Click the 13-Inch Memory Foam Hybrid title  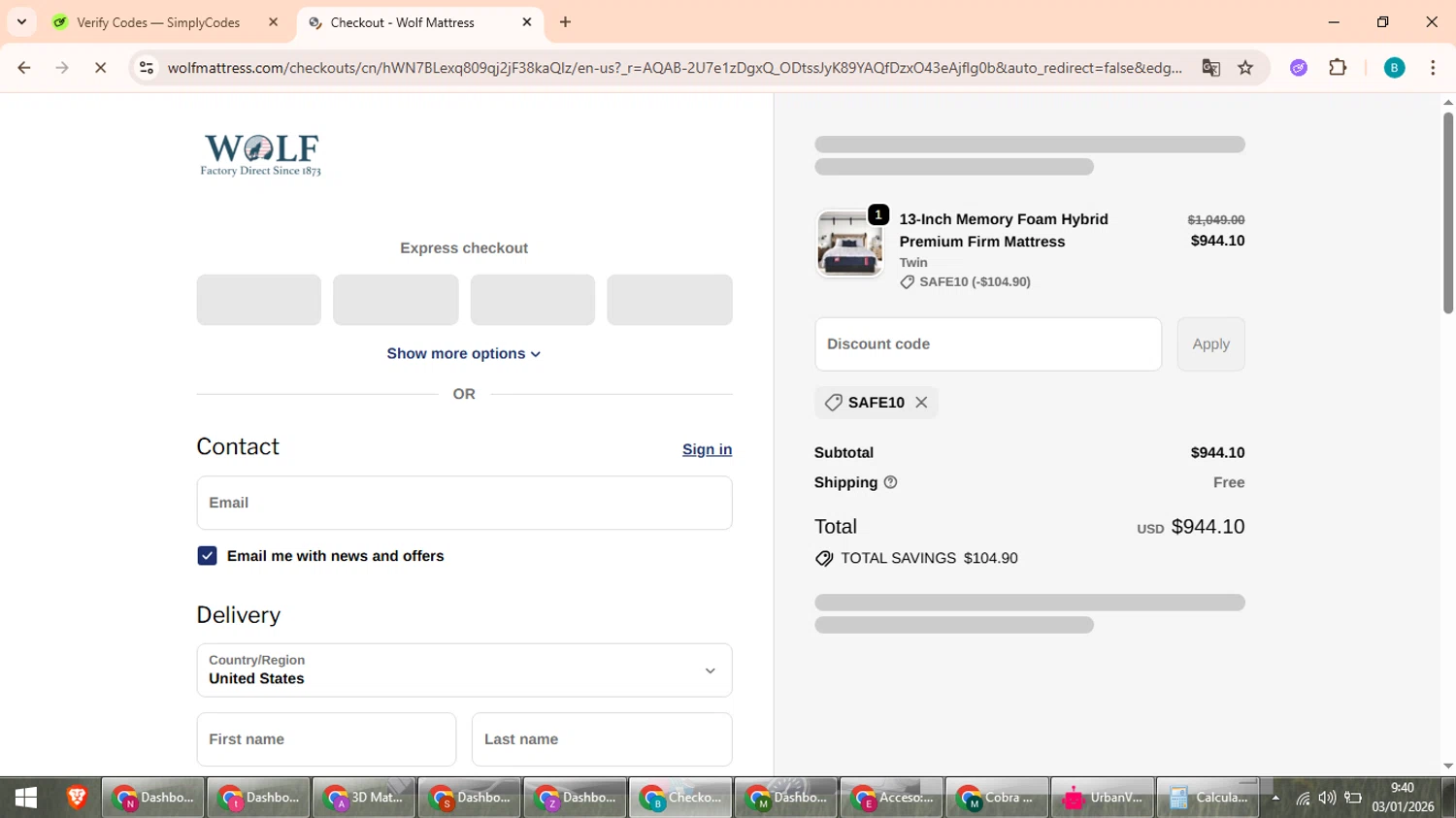coord(1004,231)
